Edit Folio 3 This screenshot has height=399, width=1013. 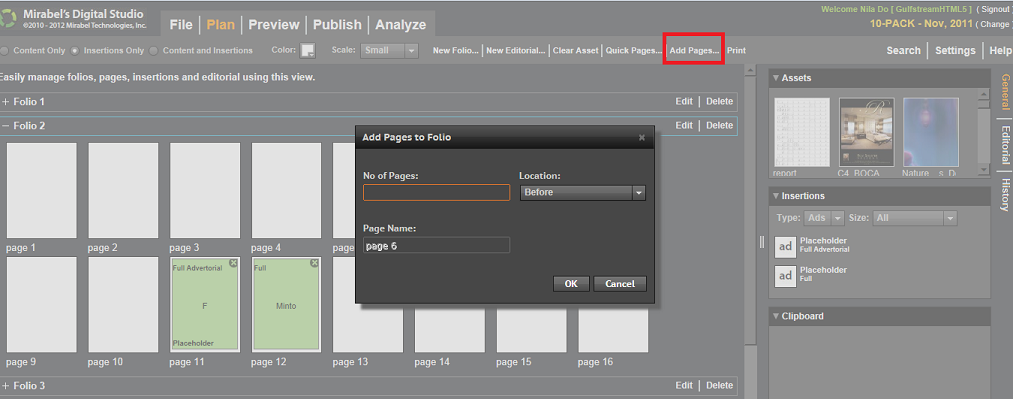(684, 385)
